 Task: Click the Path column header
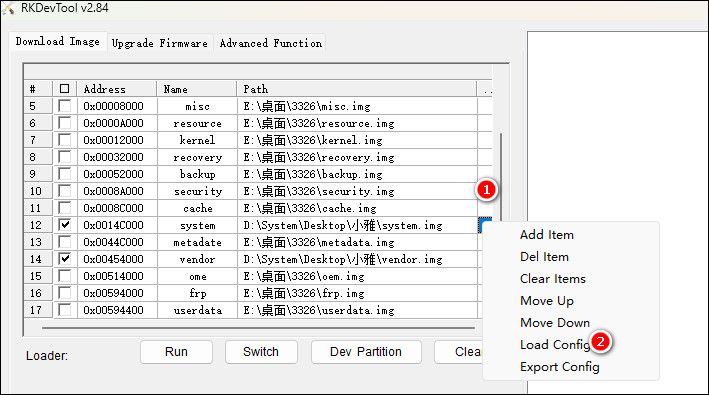click(x=357, y=89)
